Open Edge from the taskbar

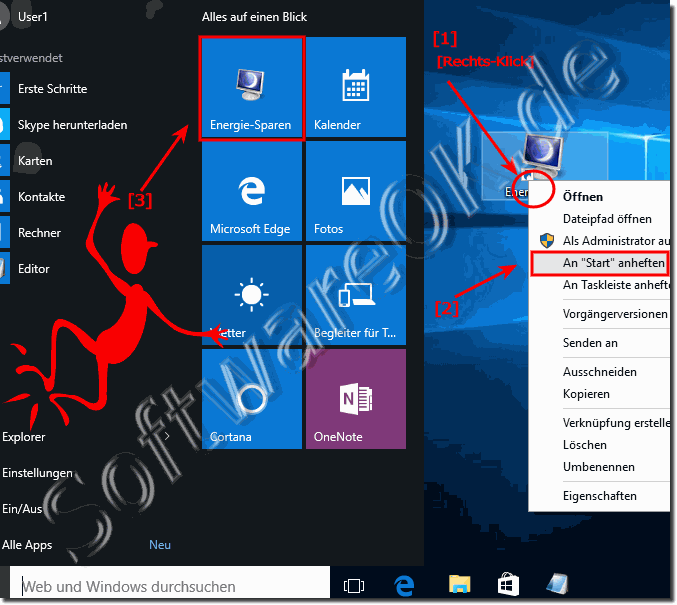[x=404, y=586]
